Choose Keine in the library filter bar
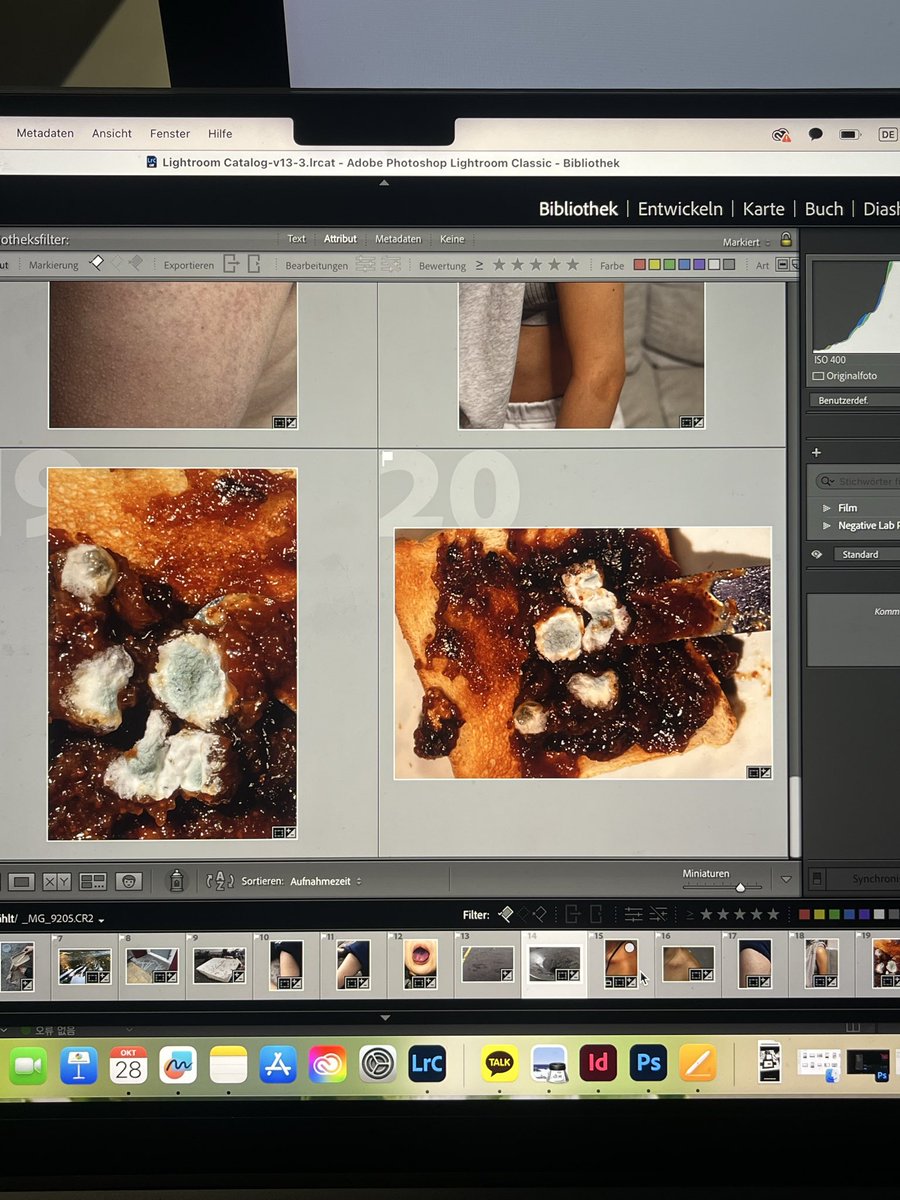Screen dimensions: 900x1200 click(452, 239)
